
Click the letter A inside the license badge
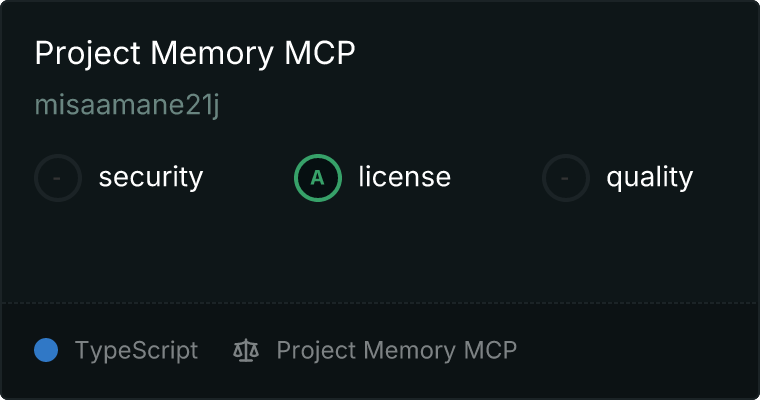(x=317, y=178)
